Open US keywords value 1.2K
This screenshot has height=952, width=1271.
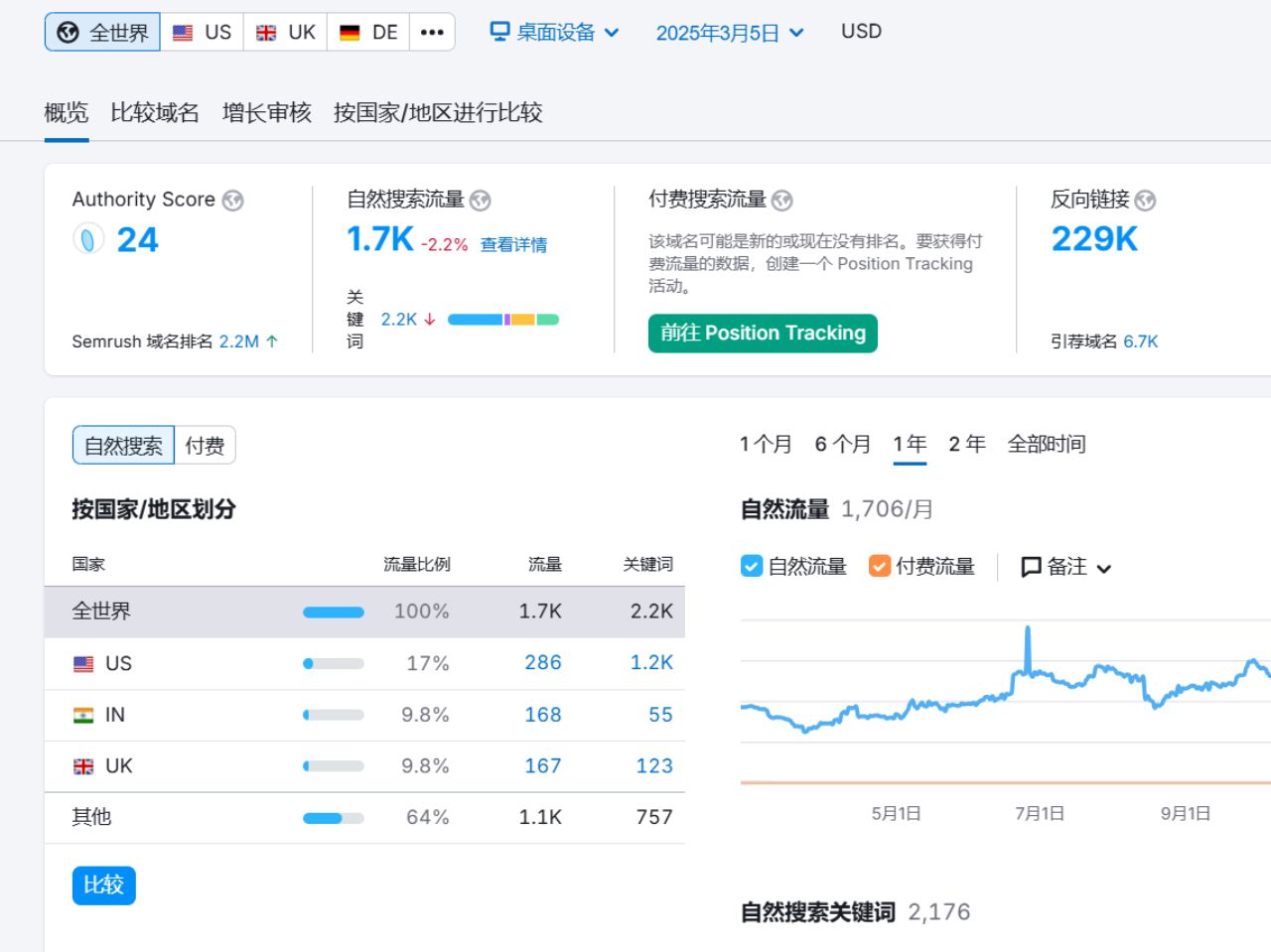(x=651, y=663)
